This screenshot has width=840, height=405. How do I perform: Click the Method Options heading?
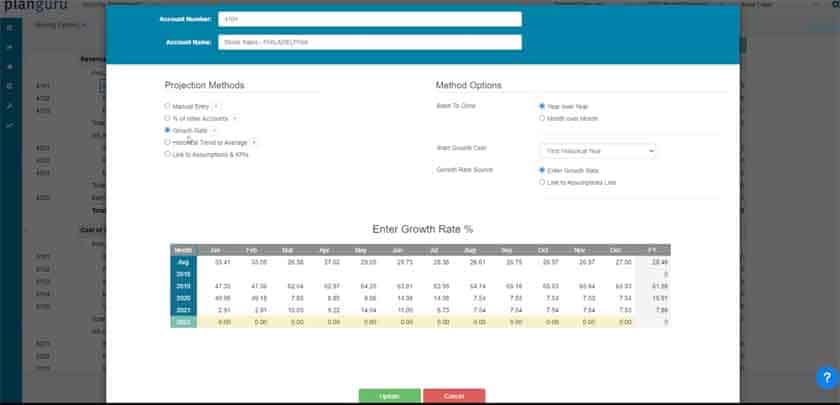point(469,85)
